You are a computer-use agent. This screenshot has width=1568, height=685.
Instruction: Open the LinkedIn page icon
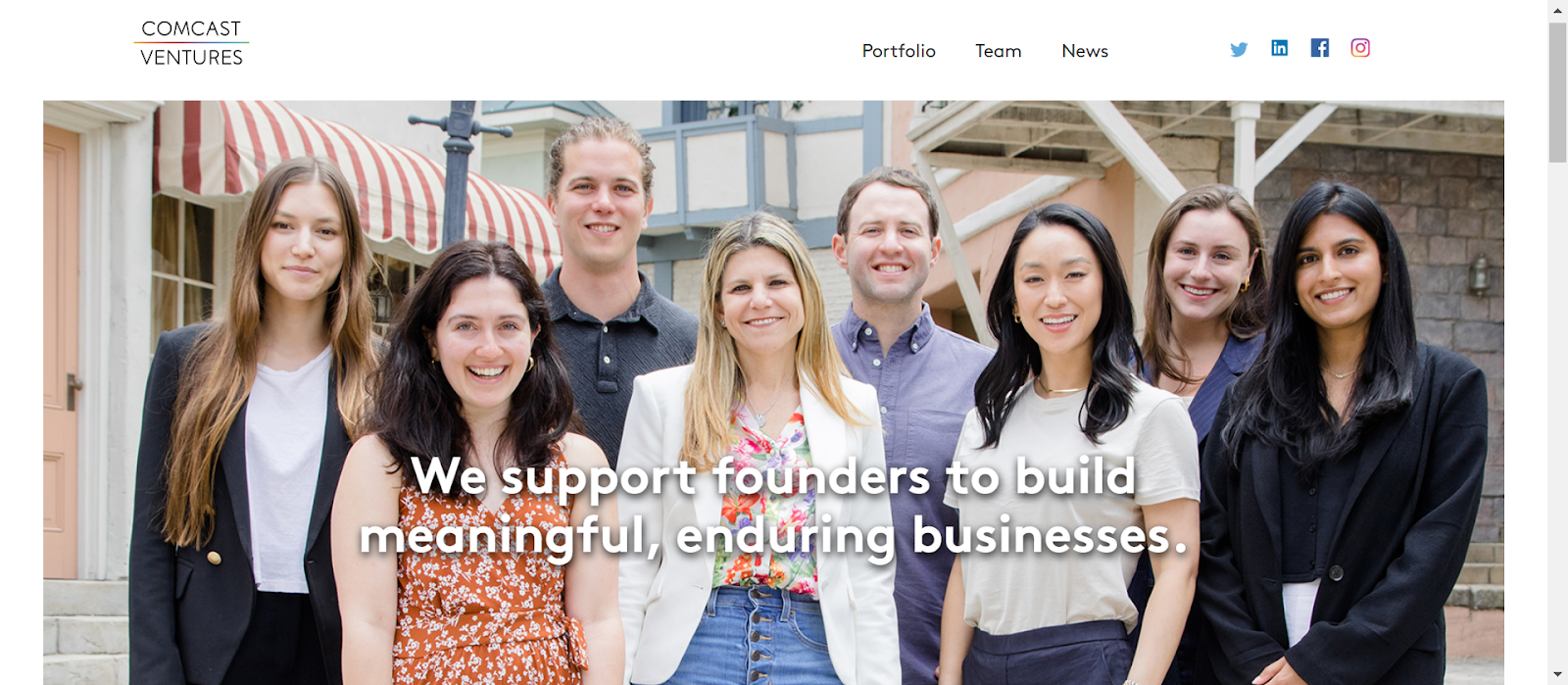click(1279, 48)
